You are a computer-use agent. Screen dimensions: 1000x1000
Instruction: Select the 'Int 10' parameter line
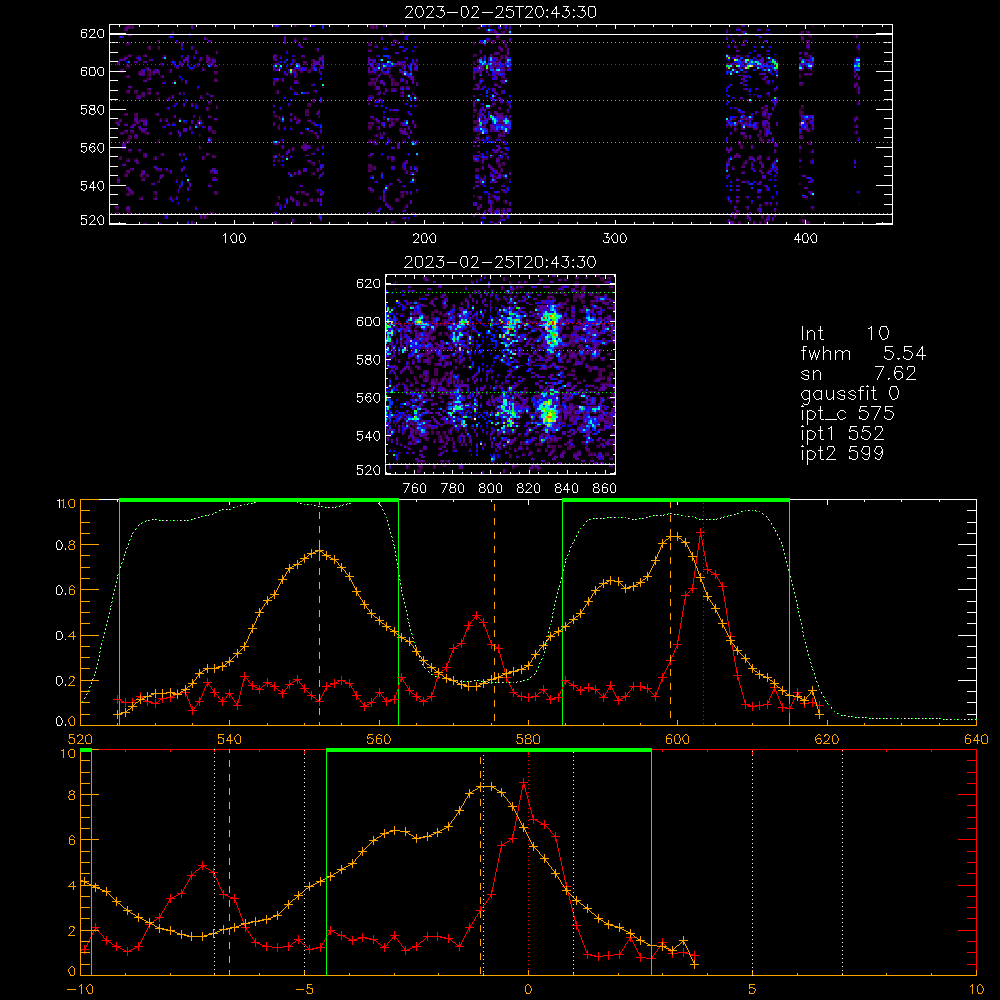[845, 333]
